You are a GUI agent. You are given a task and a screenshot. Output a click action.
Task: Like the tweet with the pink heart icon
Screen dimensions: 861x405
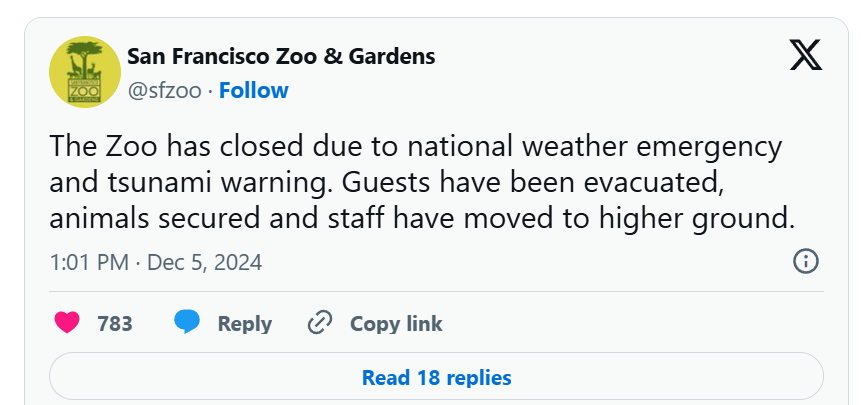point(67,323)
